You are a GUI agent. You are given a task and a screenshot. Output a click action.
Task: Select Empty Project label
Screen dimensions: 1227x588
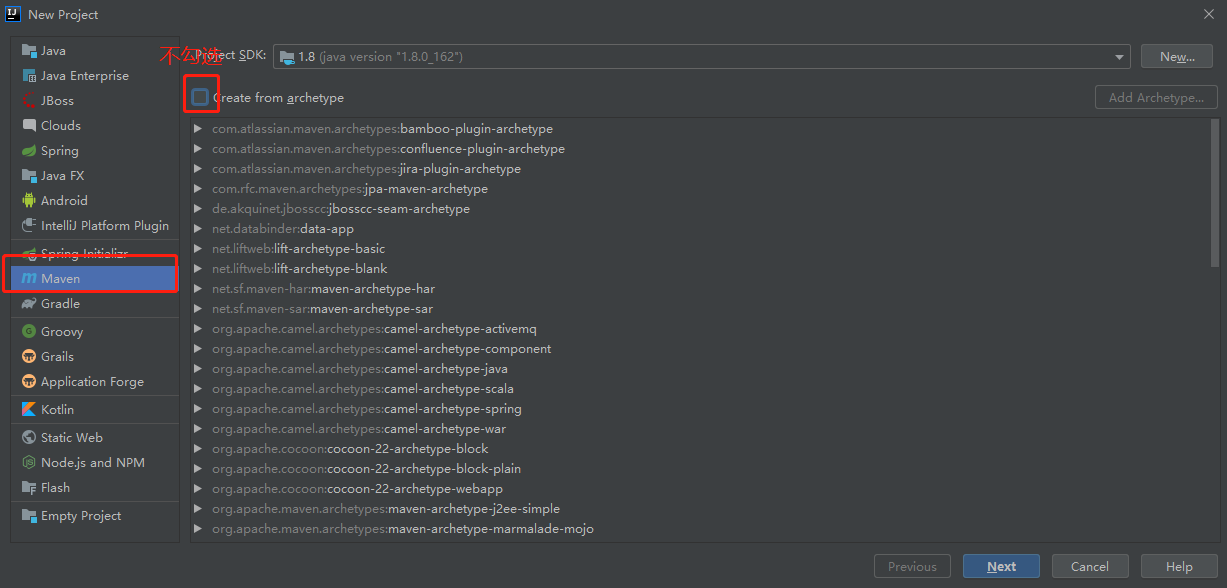pos(81,516)
